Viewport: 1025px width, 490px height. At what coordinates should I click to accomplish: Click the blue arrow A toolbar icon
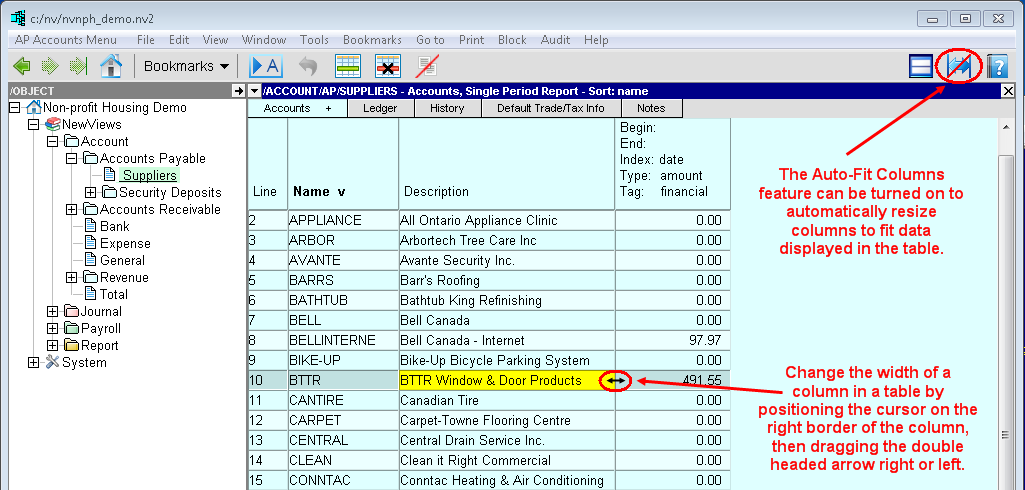266,67
